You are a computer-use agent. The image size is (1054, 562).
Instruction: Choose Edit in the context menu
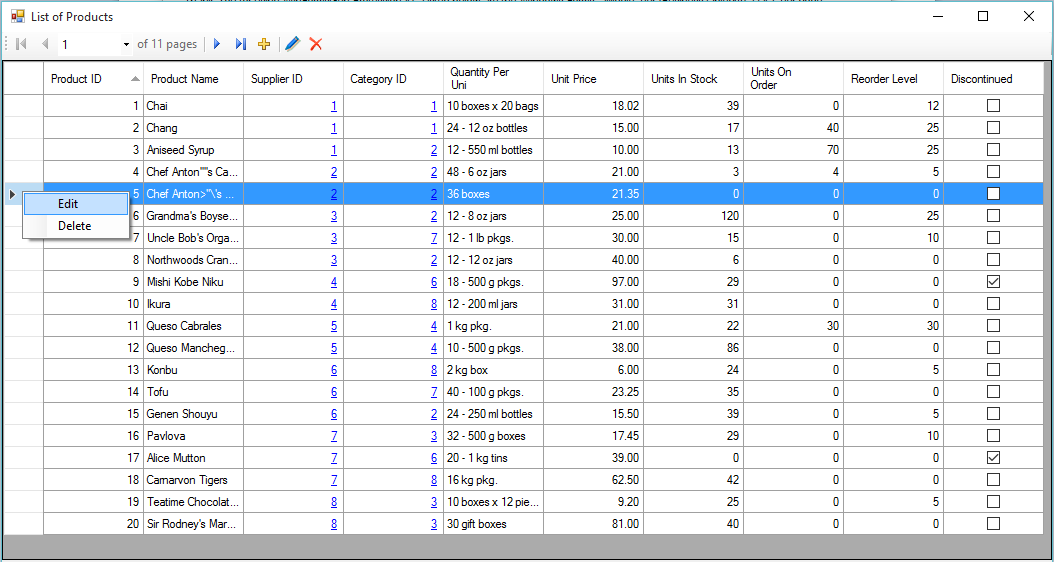75,204
